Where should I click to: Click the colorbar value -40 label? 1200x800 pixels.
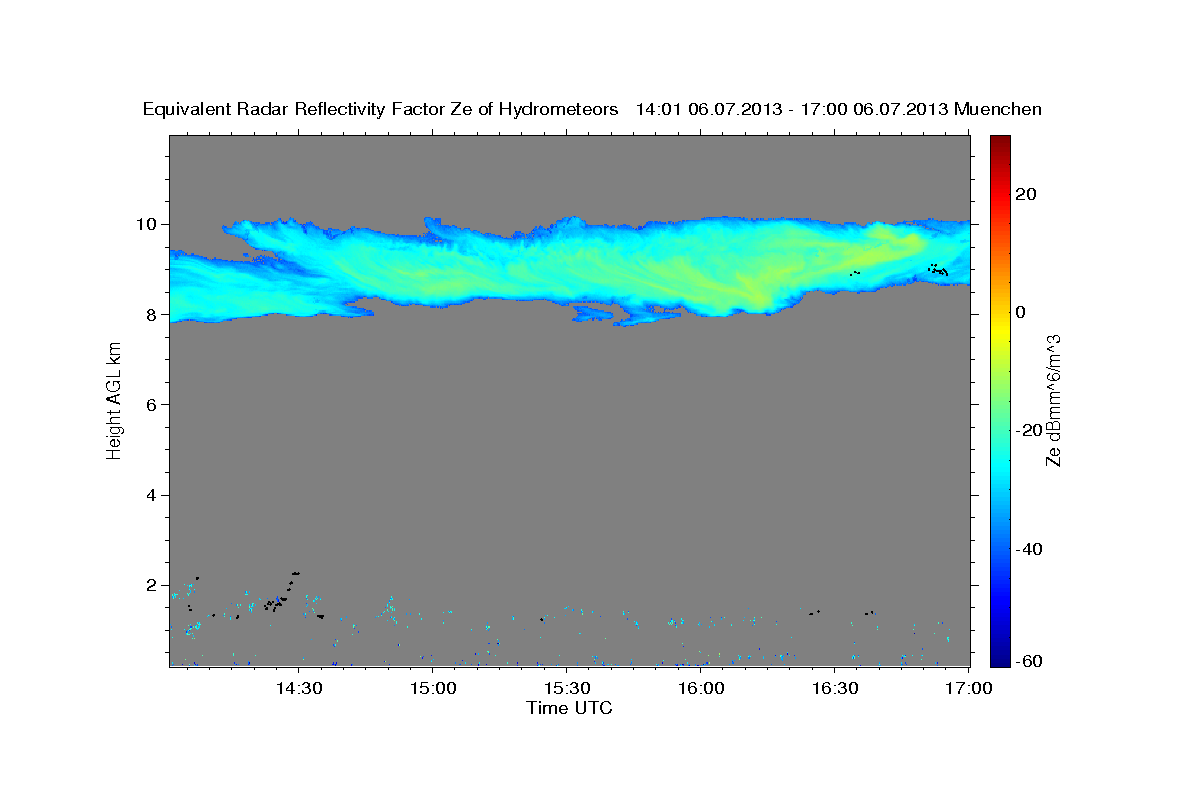[x=1029, y=549]
